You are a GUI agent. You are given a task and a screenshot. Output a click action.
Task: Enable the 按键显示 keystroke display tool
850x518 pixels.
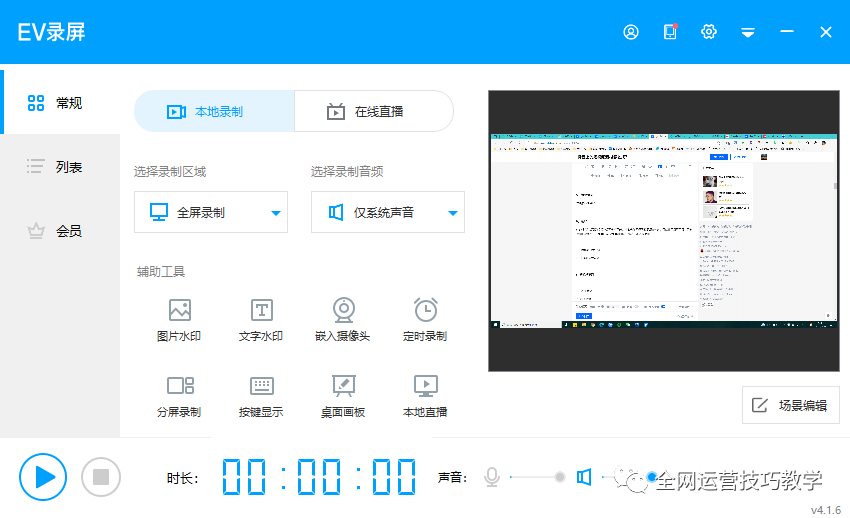[261, 396]
